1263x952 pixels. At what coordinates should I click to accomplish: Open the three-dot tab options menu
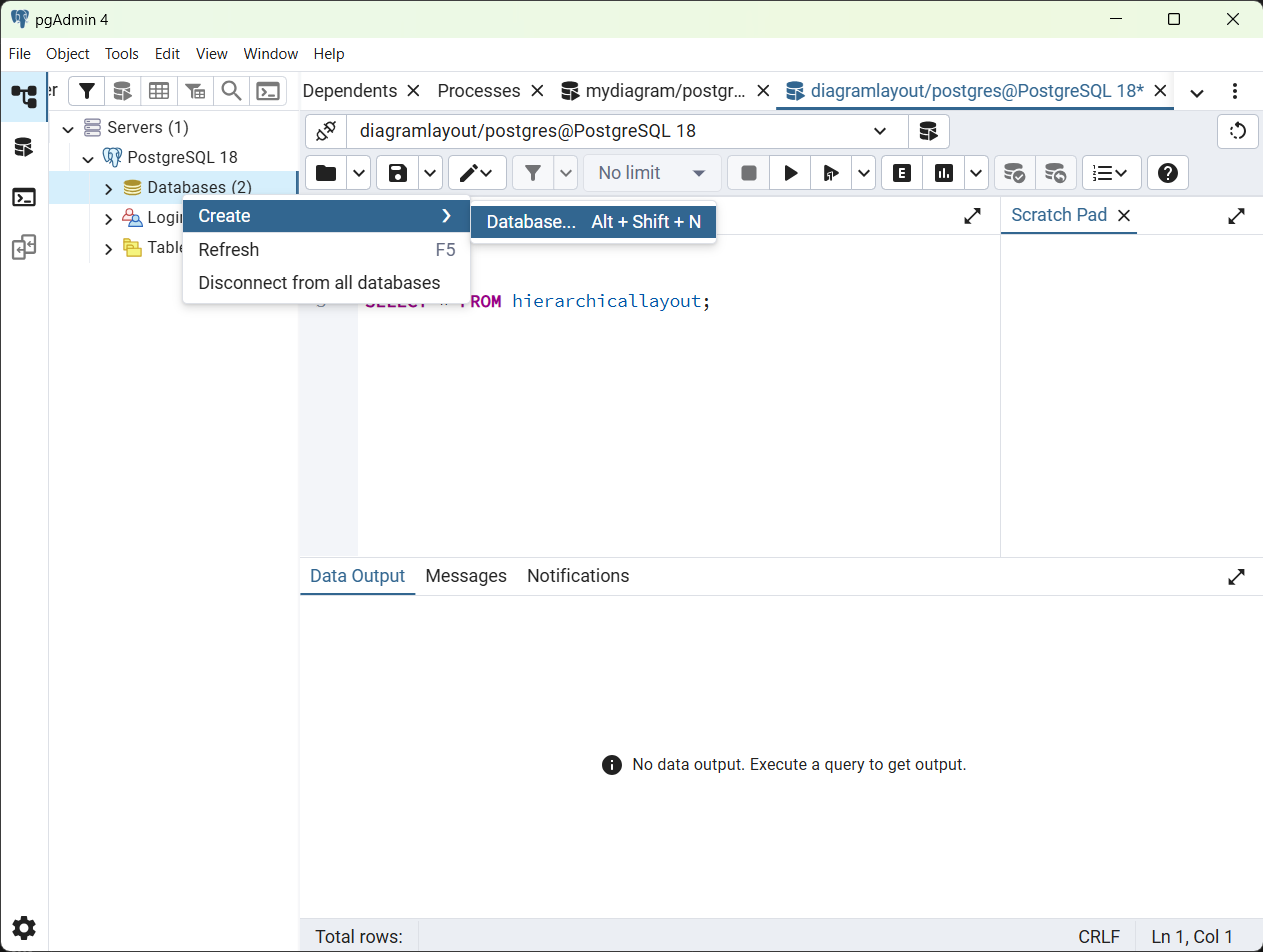pos(1236,92)
